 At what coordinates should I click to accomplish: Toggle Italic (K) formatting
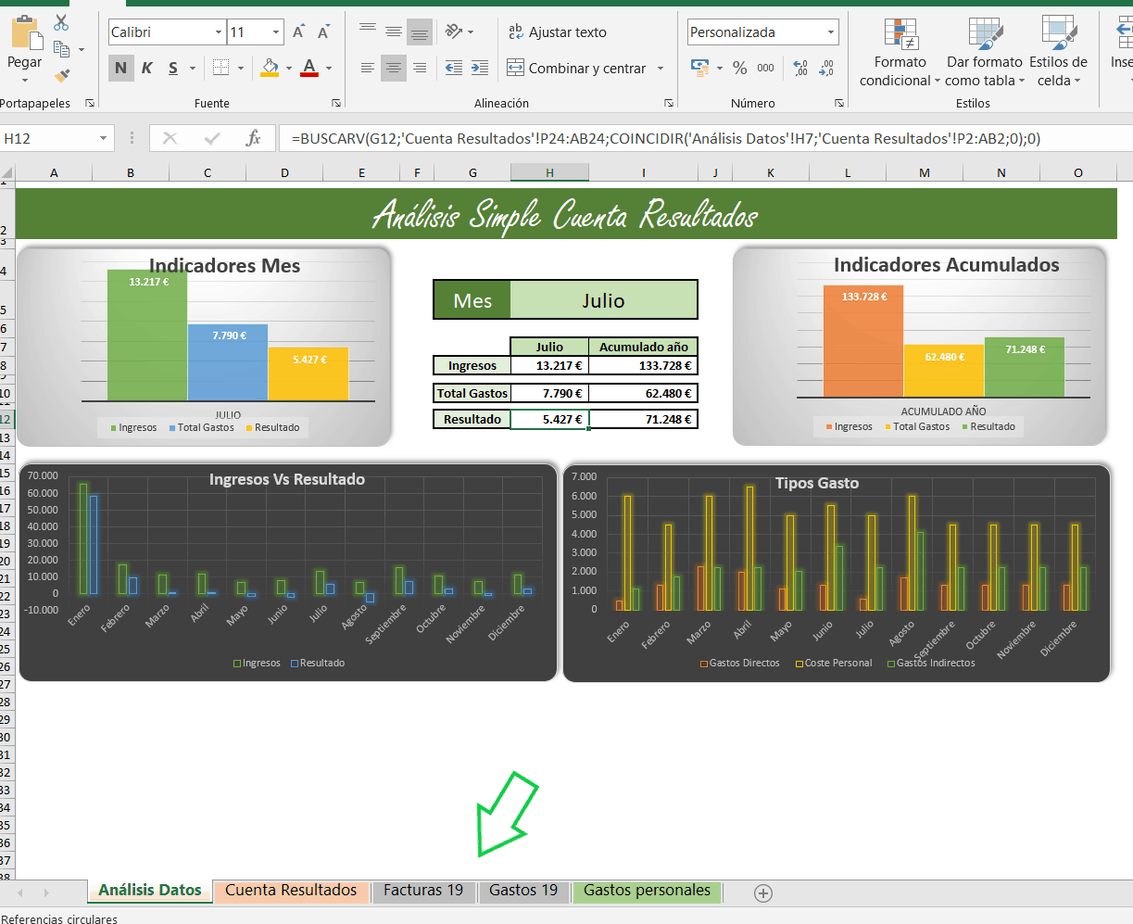pyautogui.click(x=147, y=68)
